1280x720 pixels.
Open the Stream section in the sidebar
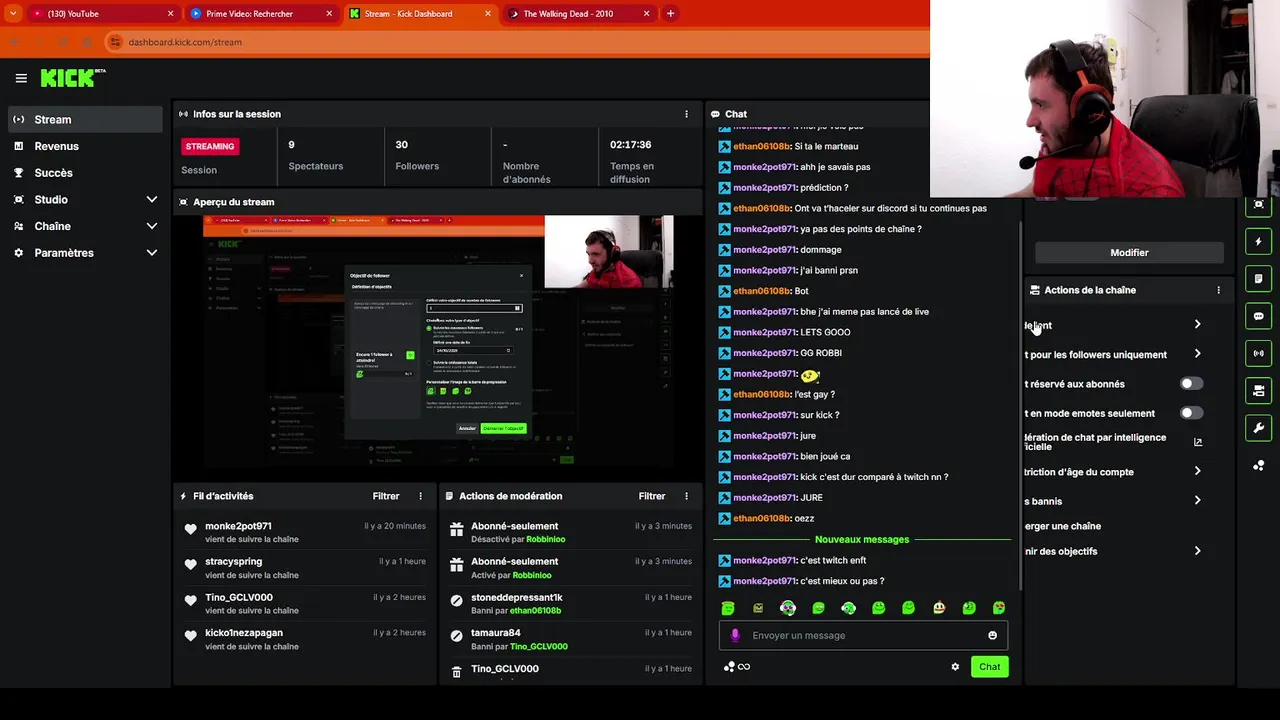tap(85, 119)
